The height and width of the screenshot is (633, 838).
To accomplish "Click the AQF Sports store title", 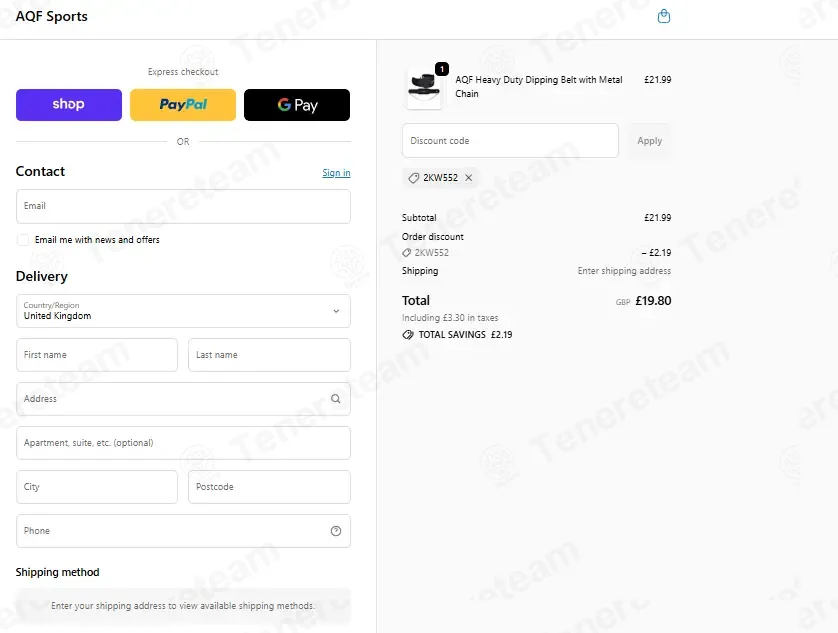I will pyautogui.click(x=51, y=17).
